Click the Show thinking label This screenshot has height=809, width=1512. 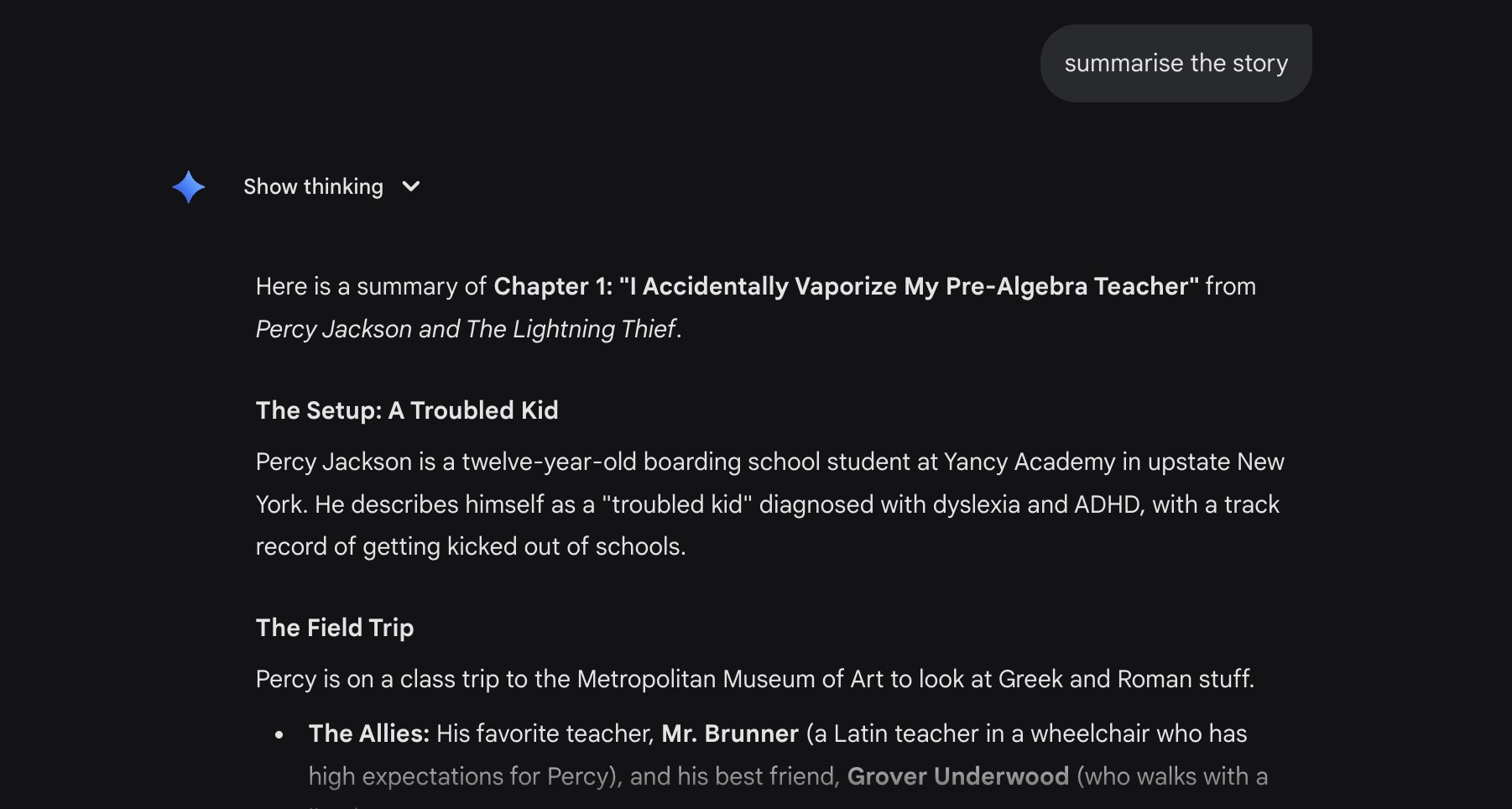[x=313, y=186]
